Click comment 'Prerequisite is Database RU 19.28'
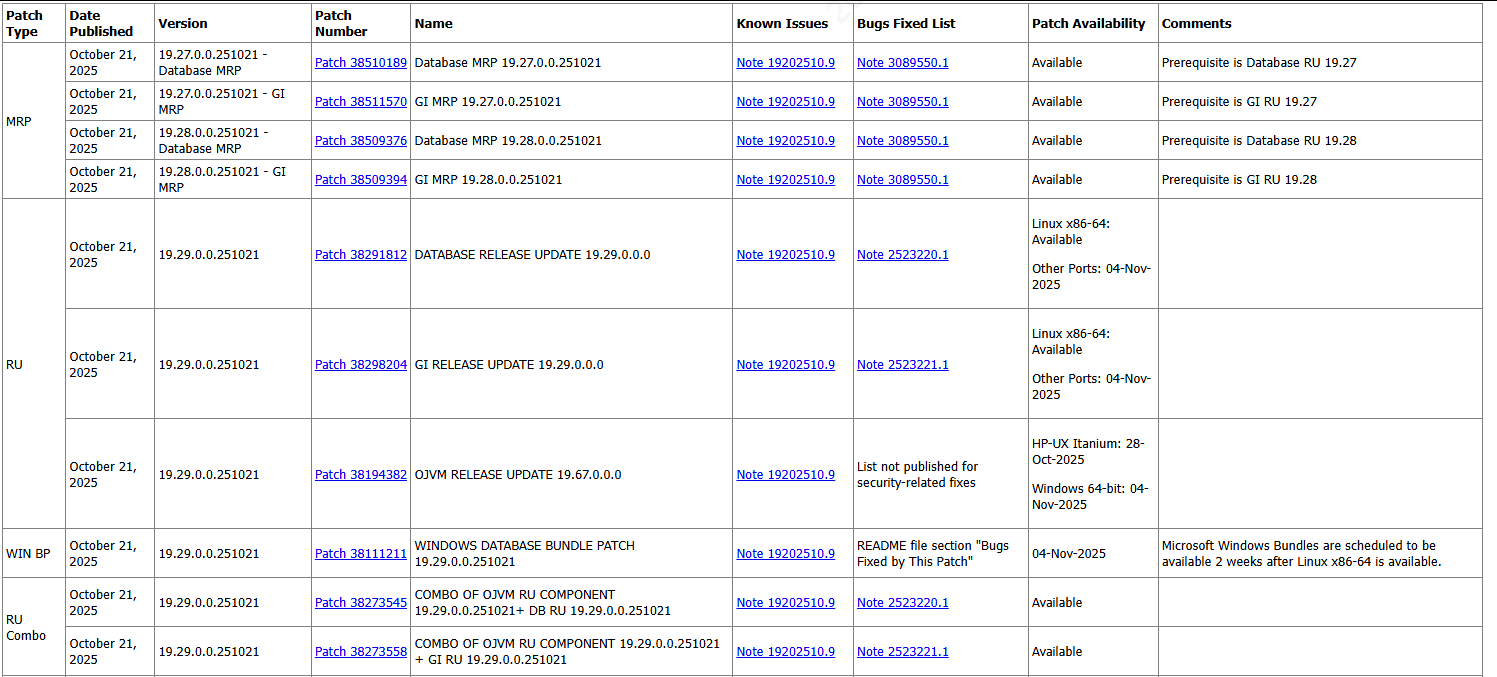 (1259, 141)
